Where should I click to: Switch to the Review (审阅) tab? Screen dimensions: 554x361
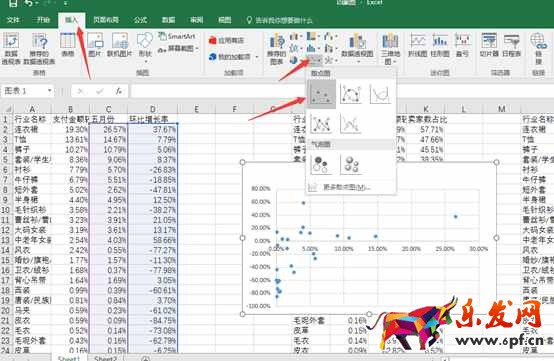pyautogui.click(x=196, y=20)
